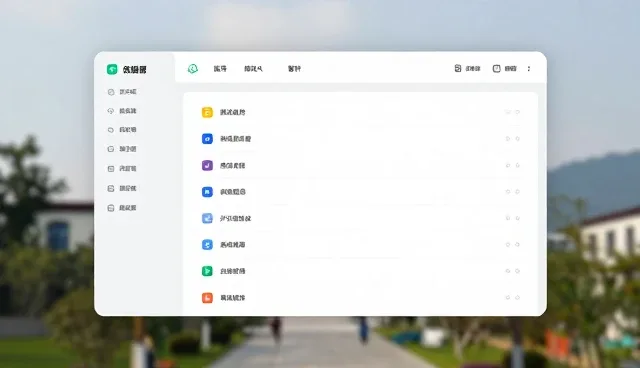Viewport: 640px width, 368px height.
Task: Click the blue icon in the fourth list row
Action: (x=207, y=192)
